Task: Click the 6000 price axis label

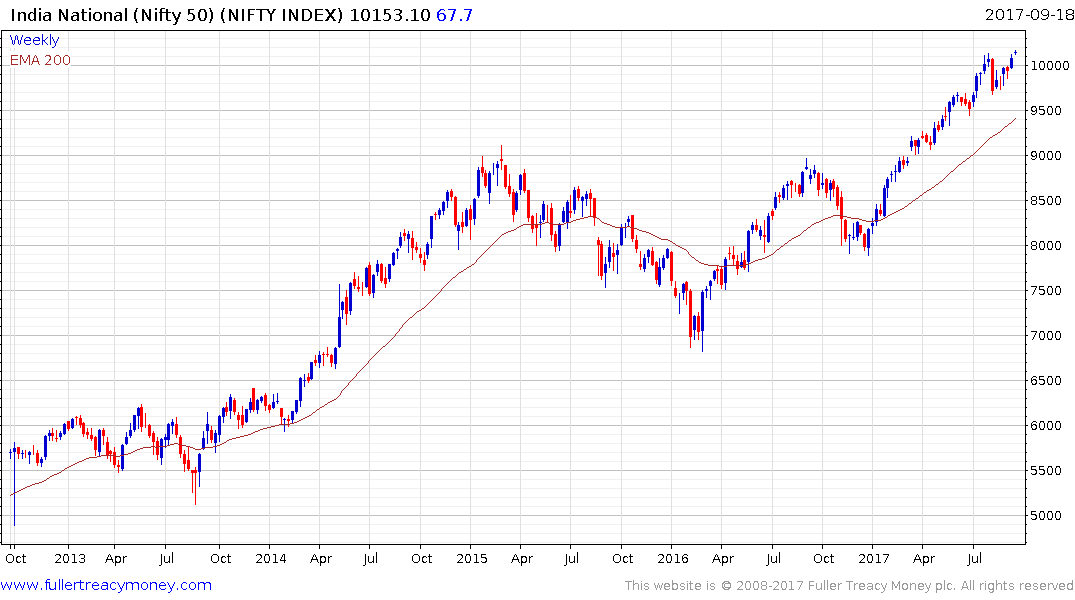Action: (x=1047, y=426)
